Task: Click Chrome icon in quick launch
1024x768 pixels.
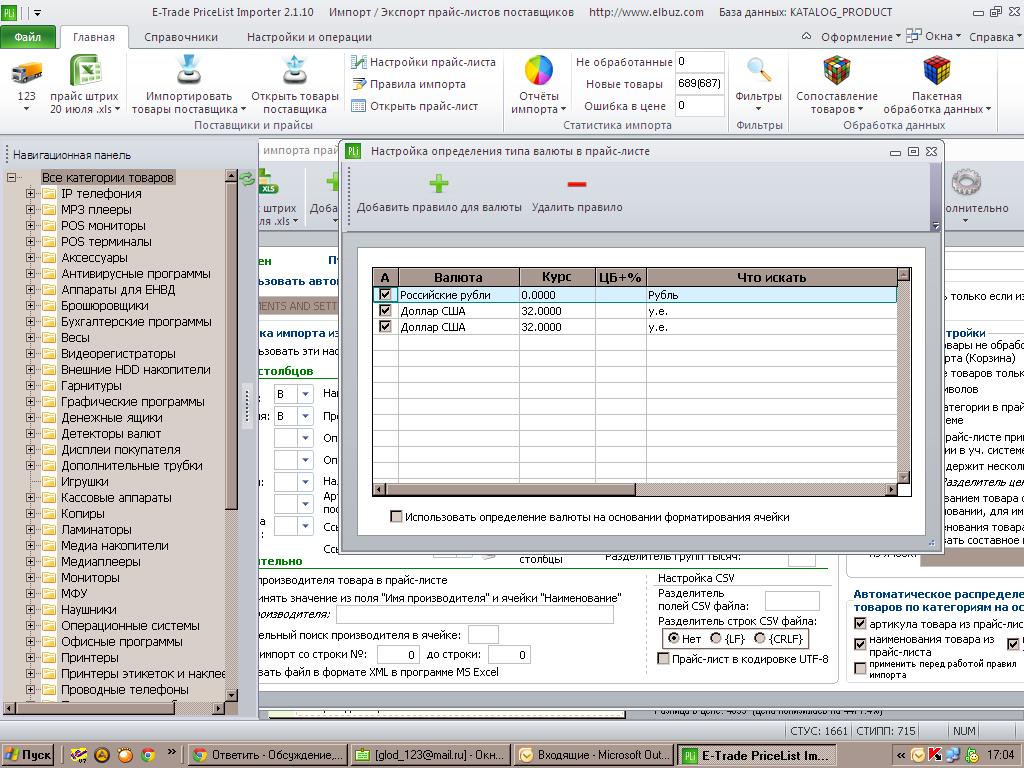Action: coord(148,755)
